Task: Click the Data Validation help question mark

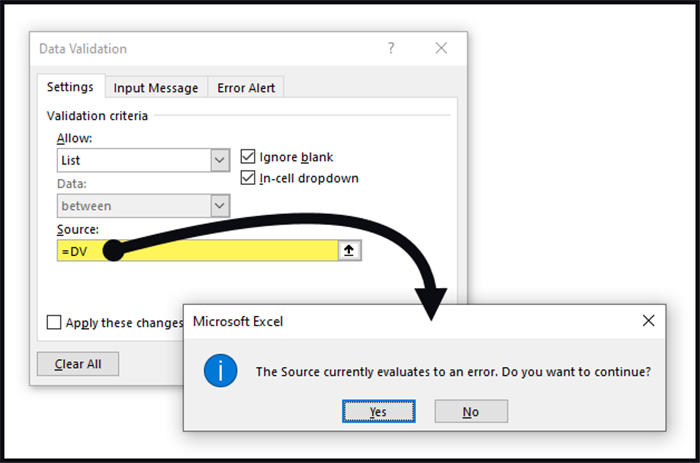Action: [x=391, y=48]
